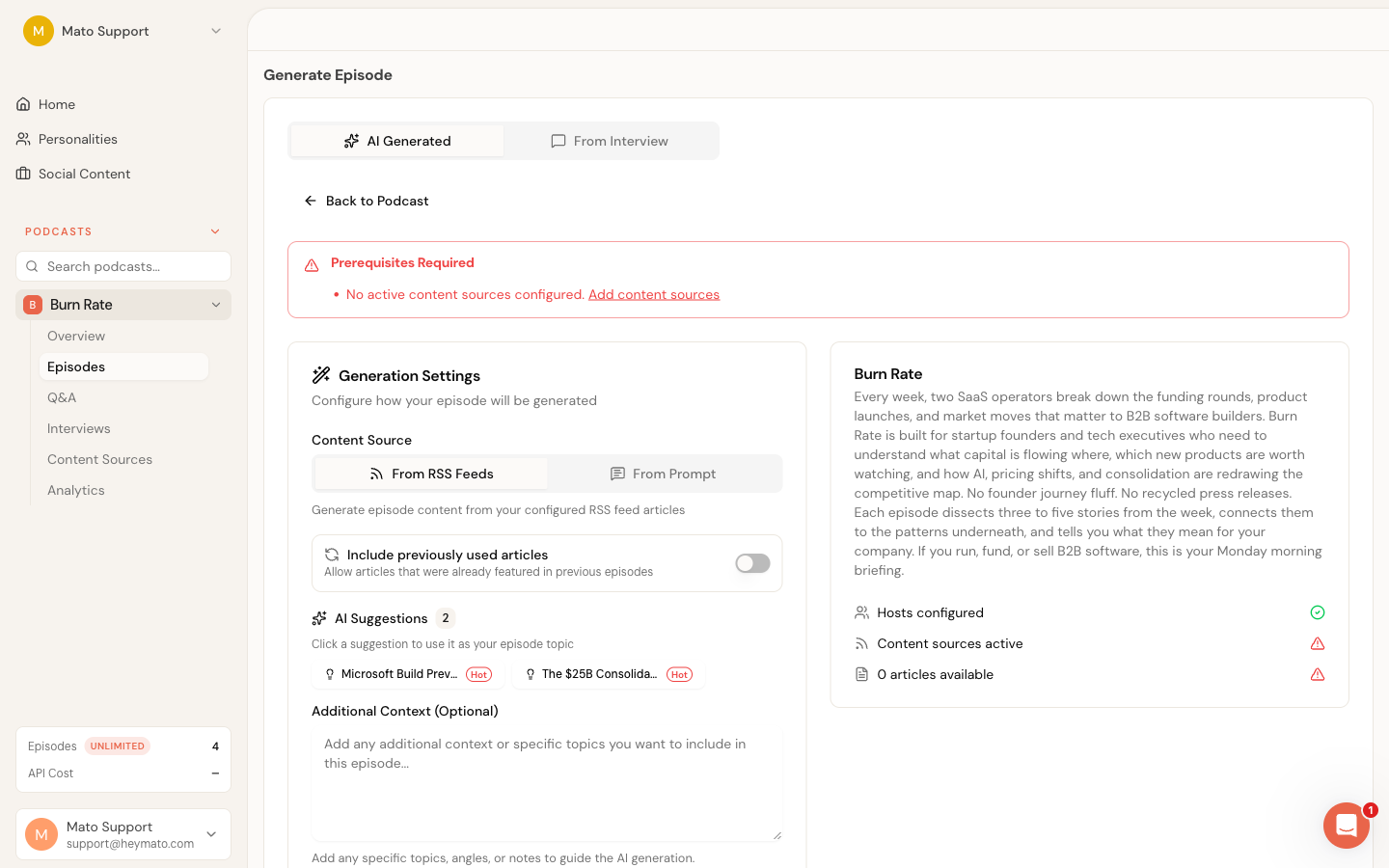This screenshot has width=1389, height=868.
Task: Click the yellow M workspace avatar at top
Action: pyautogui.click(x=39, y=31)
